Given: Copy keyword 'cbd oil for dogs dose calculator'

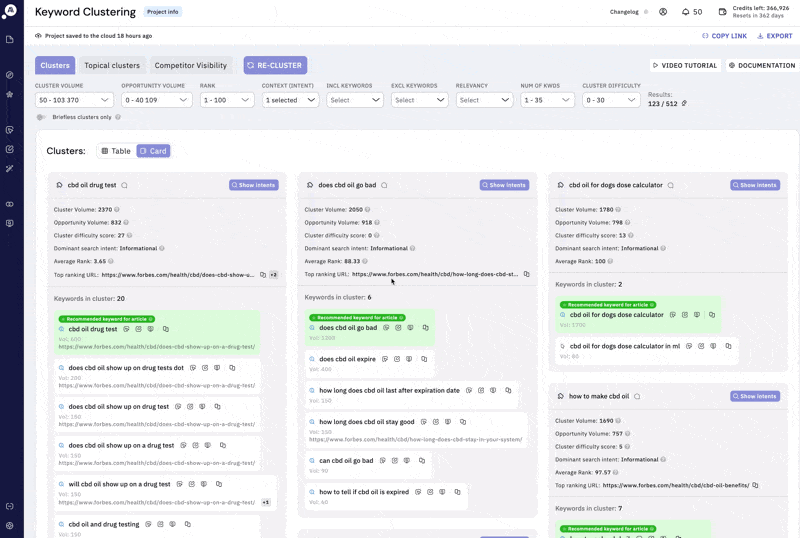Looking at the screenshot, I should click(712, 315).
